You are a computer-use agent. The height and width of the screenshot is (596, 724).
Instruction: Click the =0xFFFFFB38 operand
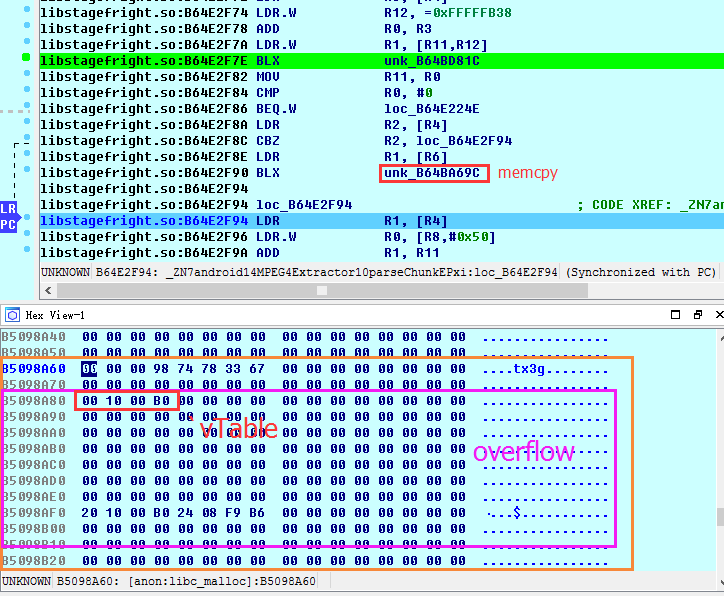click(x=468, y=13)
